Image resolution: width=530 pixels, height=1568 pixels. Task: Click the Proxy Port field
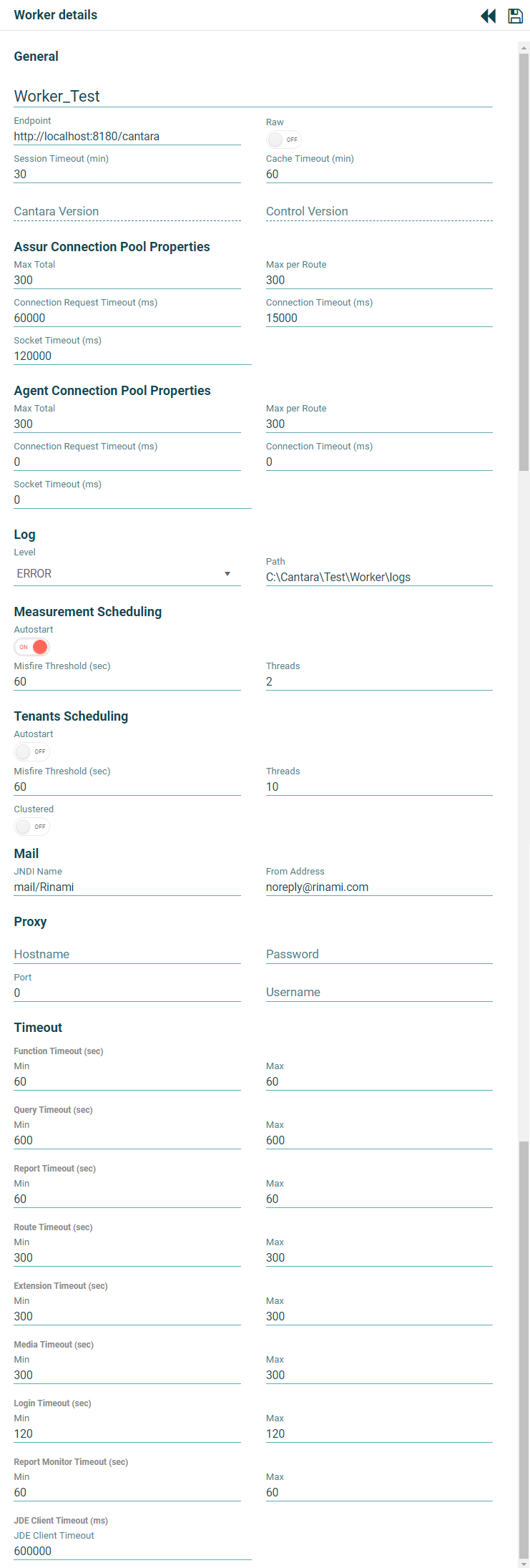click(127, 993)
